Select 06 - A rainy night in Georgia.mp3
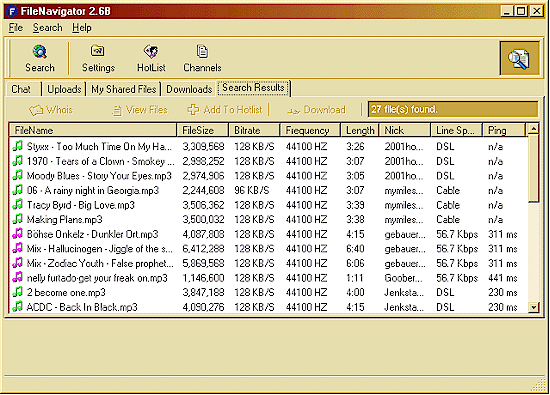 click(93, 190)
